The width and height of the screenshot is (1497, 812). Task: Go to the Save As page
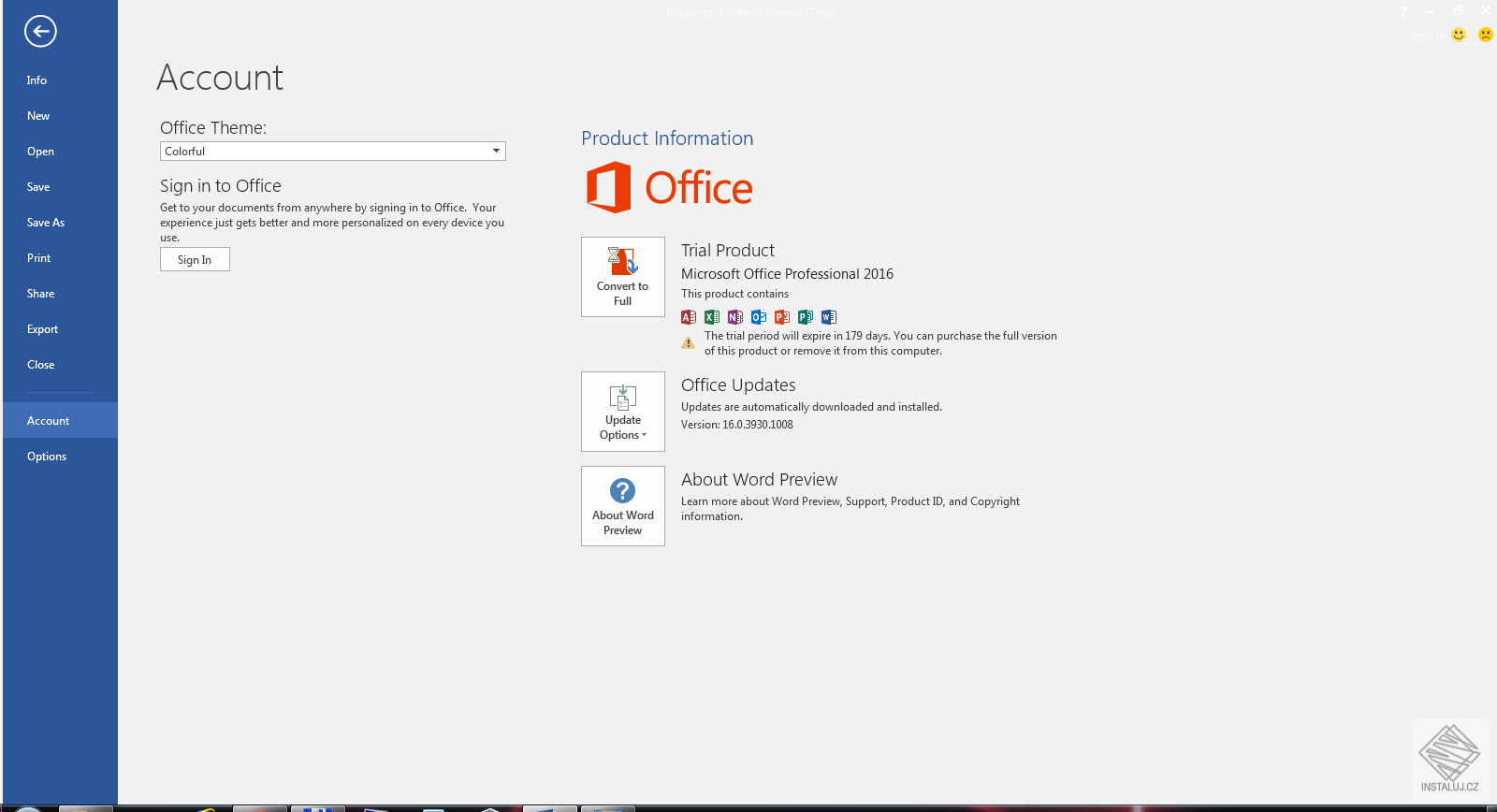point(60,223)
